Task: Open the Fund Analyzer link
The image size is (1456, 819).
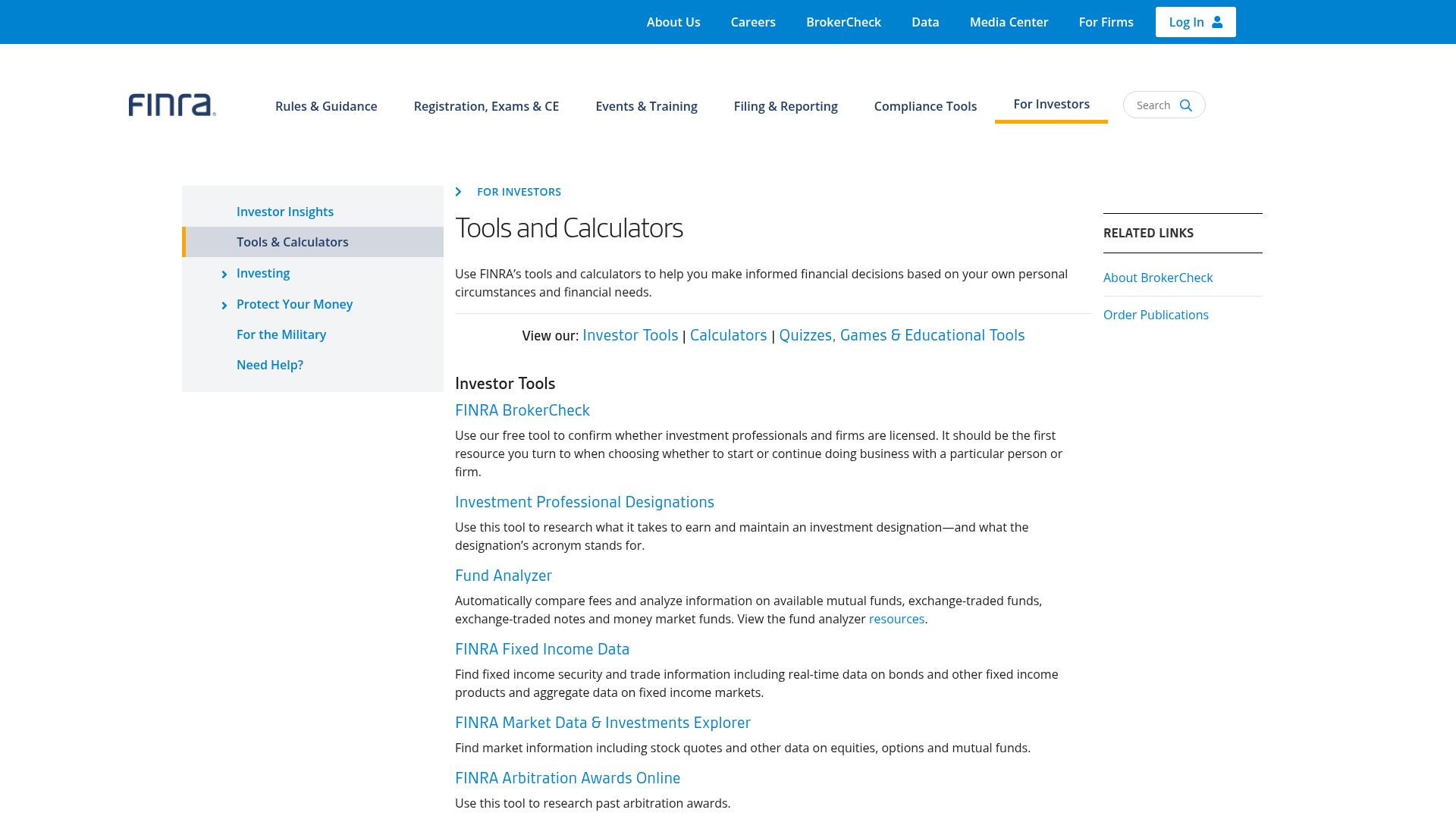Action: pyautogui.click(x=504, y=576)
